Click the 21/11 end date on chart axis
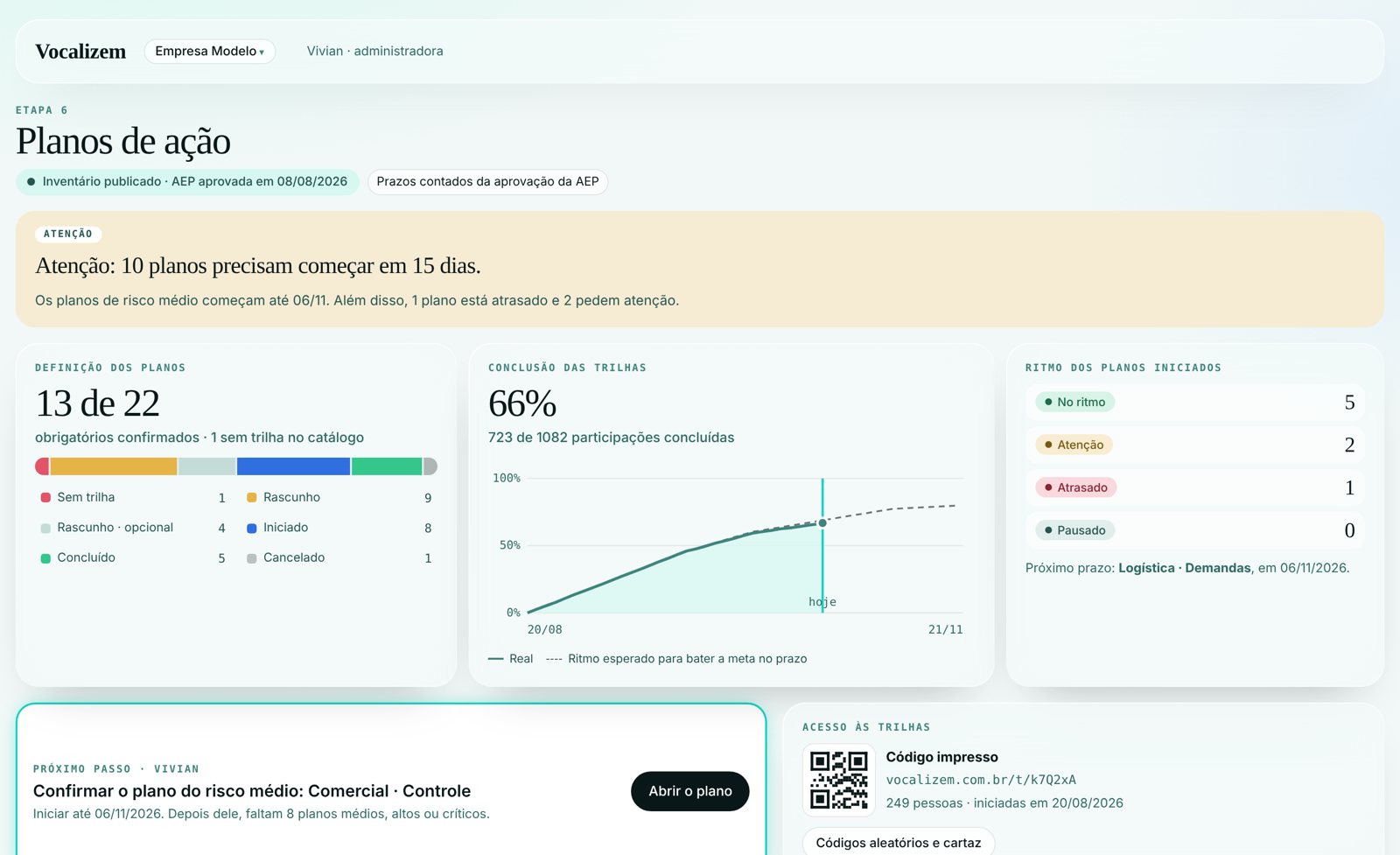 (945, 630)
